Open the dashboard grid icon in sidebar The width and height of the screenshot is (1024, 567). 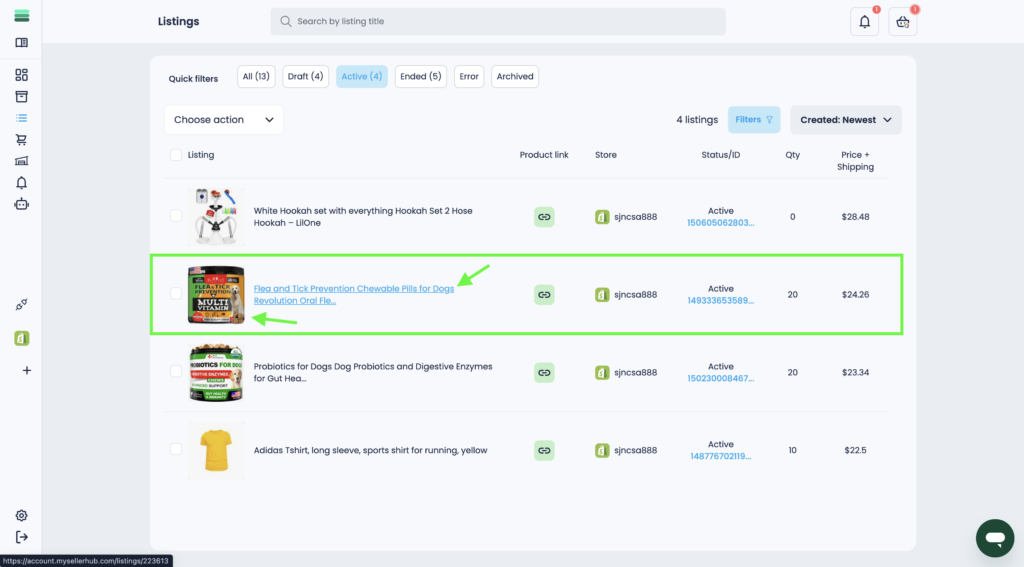coord(22,75)
